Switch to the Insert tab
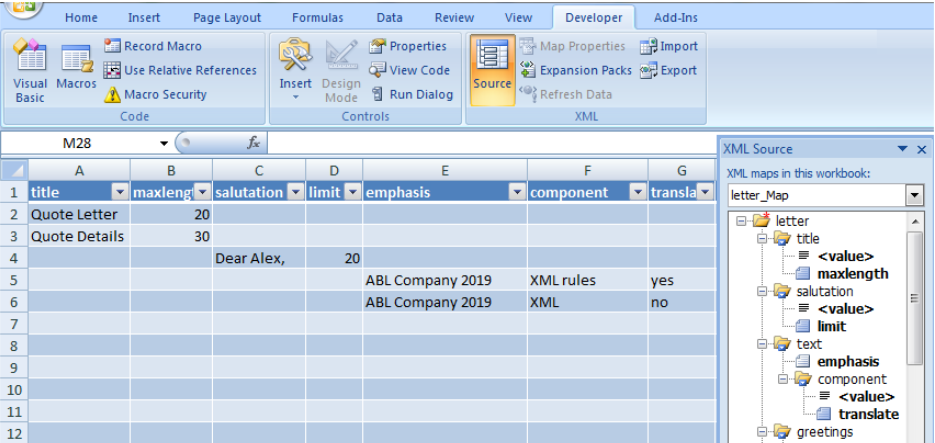 click(x=144, y=18)
